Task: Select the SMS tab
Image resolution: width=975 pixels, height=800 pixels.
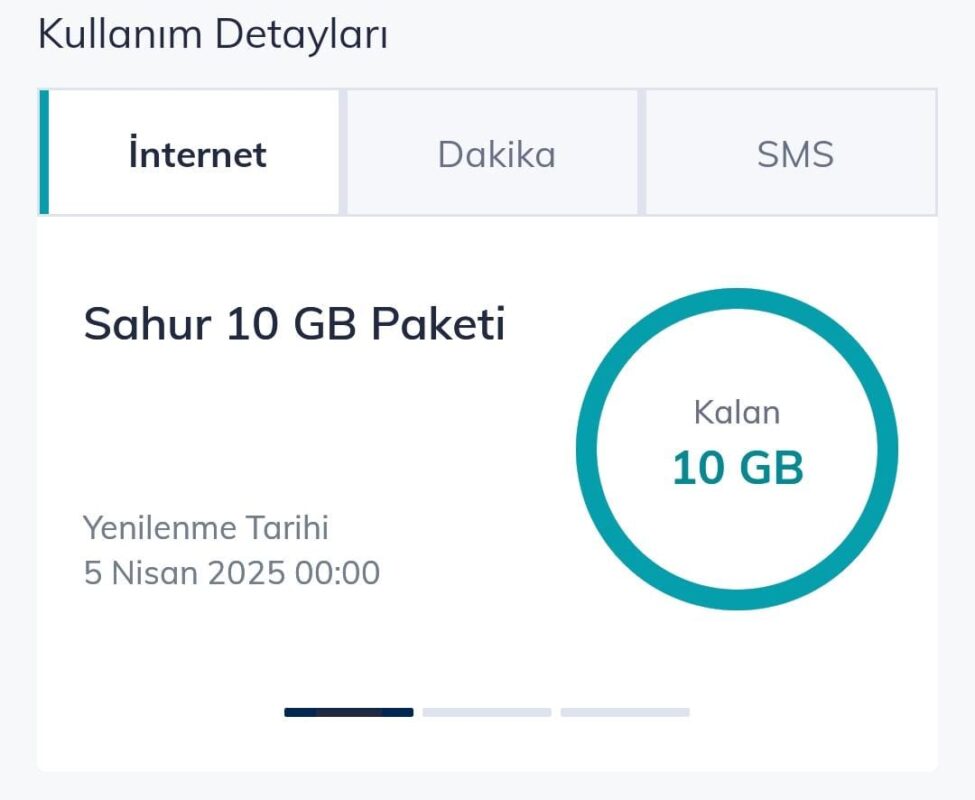Action: (794, 154)
